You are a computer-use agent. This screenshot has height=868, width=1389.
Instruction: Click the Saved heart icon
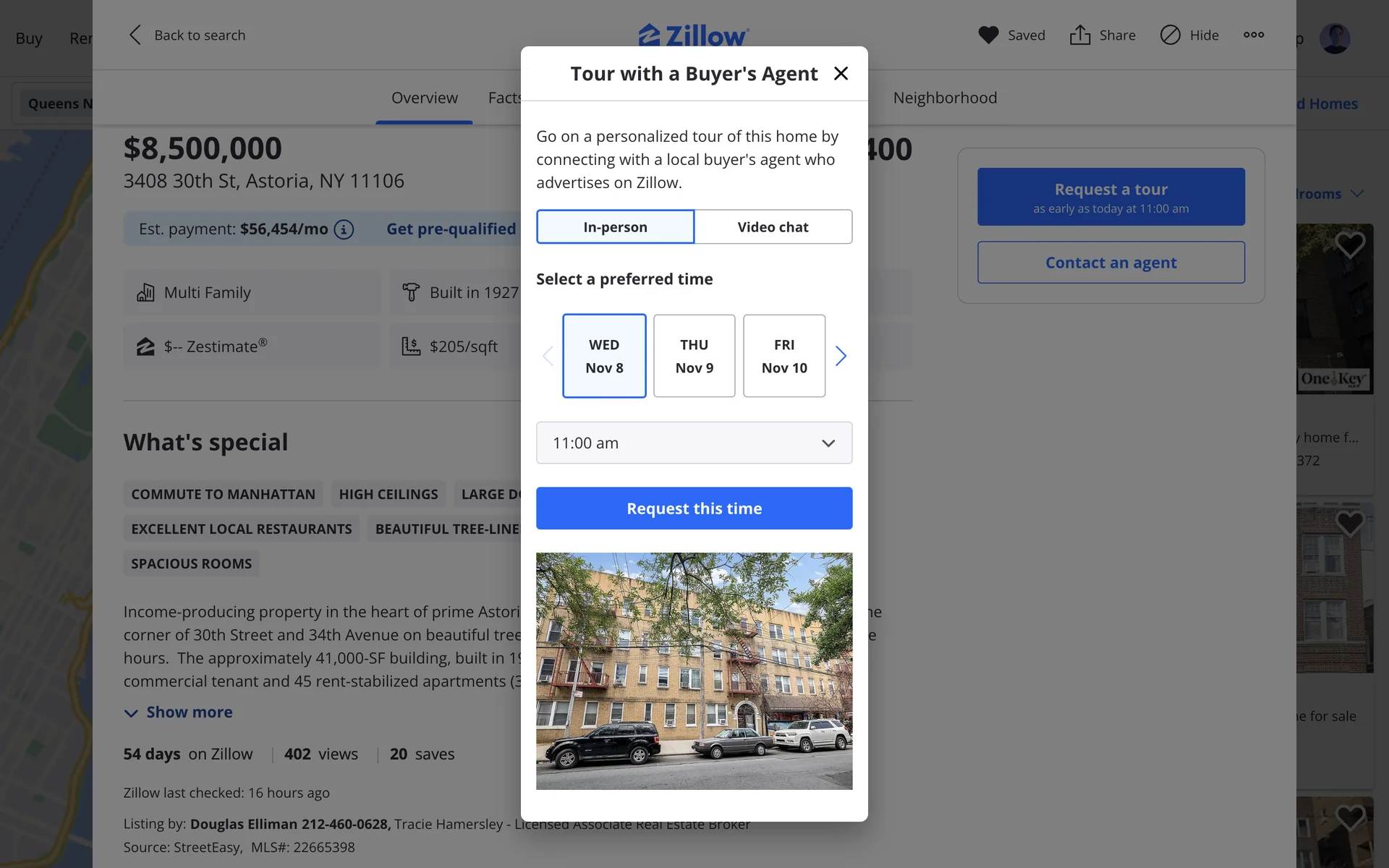pos(988,35)
